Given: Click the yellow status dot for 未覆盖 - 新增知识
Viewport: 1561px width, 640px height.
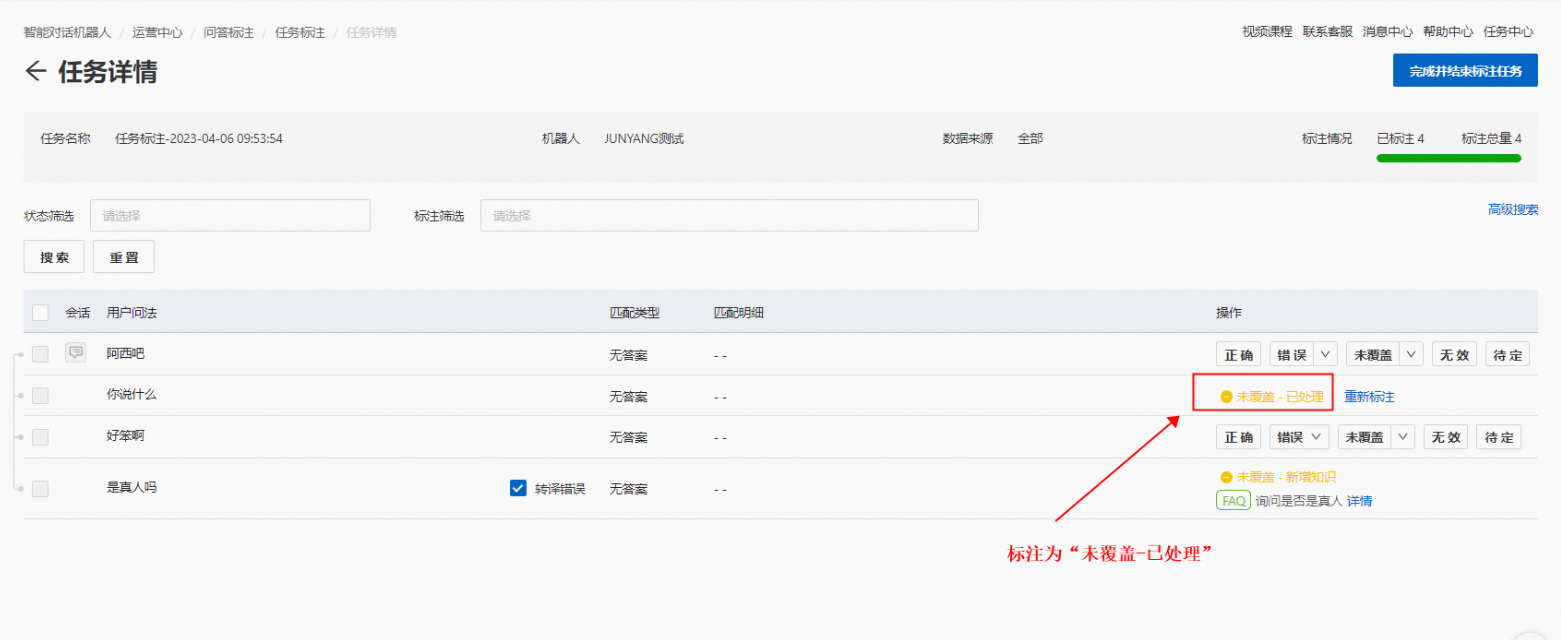Looking at the screenshot, I should coord(1226,477).
